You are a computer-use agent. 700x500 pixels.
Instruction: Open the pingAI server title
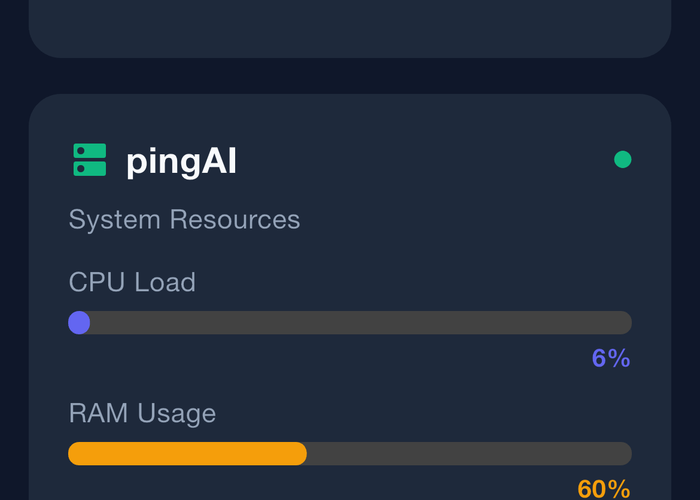point(181,161)
